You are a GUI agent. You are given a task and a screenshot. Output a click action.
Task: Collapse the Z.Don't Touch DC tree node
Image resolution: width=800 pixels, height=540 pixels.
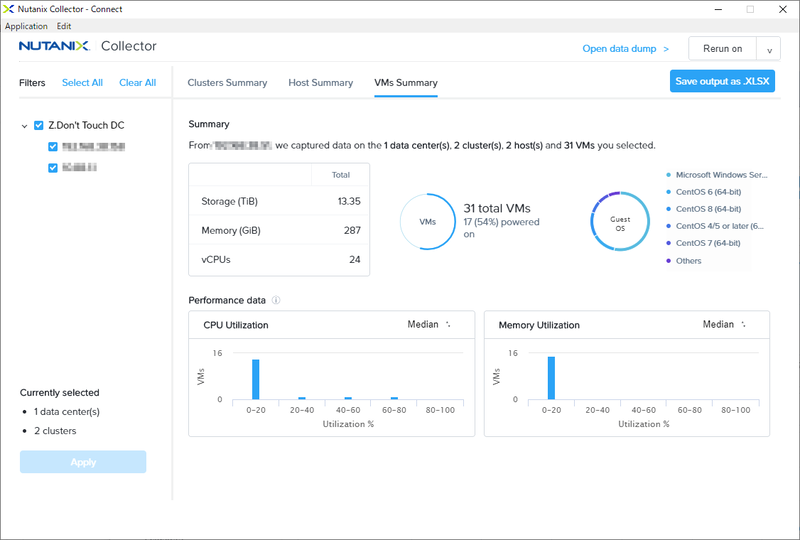24,126
